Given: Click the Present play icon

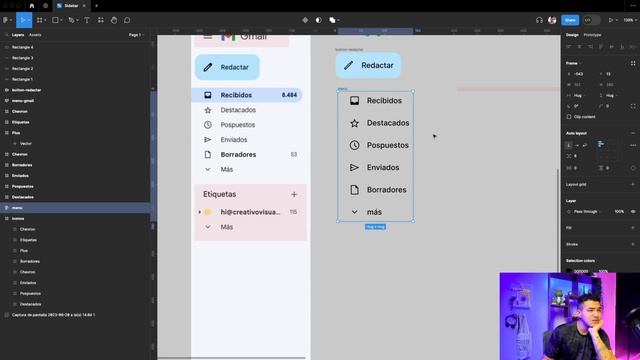Looking at the screenshot, I should (x=611, y=20).
